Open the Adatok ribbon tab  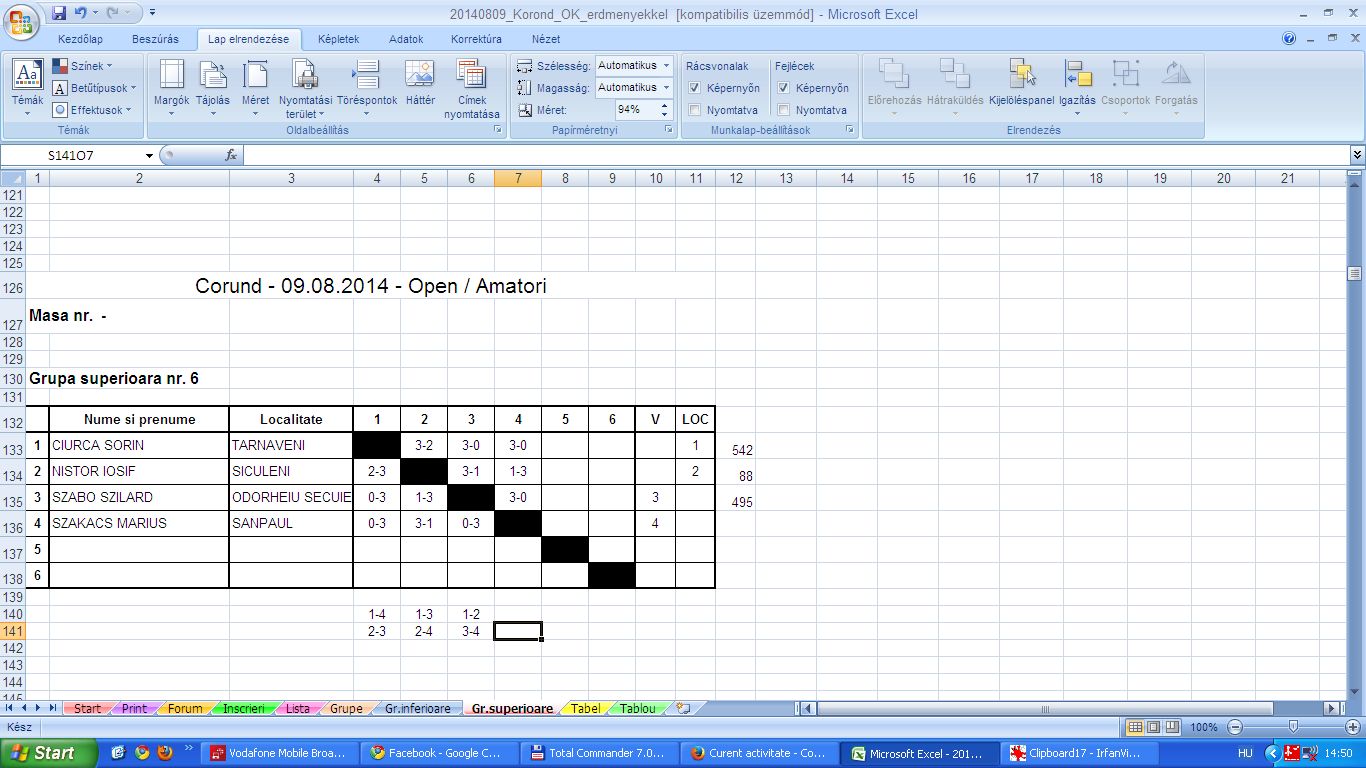406,39
